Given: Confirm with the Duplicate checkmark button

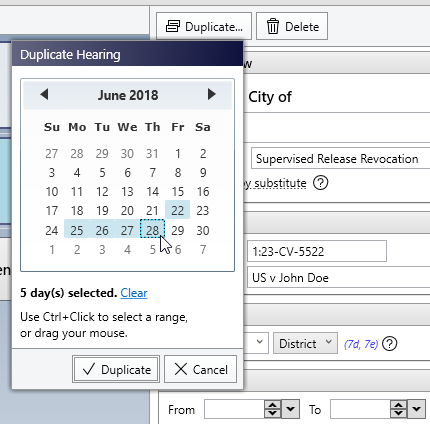Looking at the screenshot, I should pos(116,369).
